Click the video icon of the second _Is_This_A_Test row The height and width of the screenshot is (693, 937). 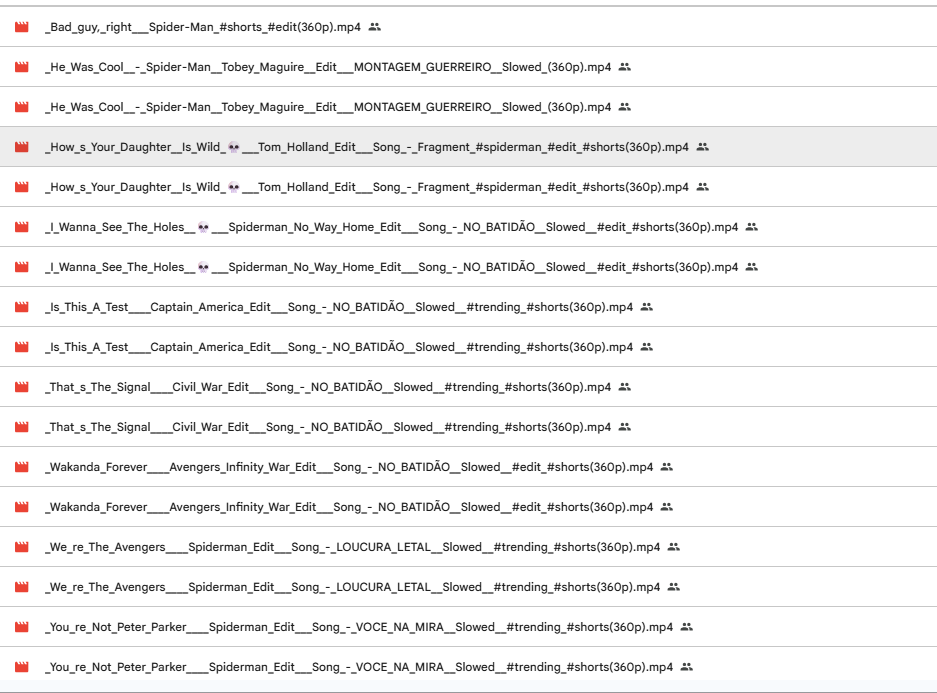[22, 347]
